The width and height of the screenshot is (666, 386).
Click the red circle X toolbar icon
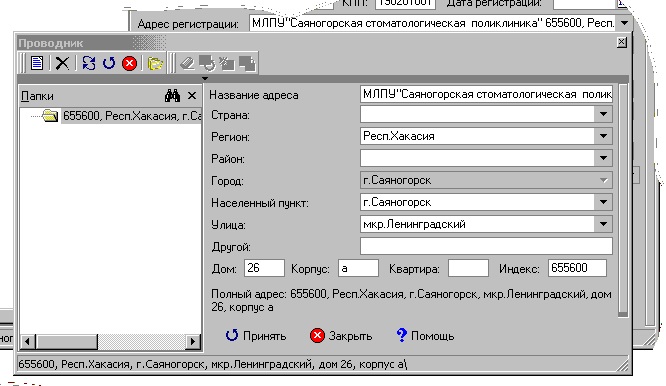(130, 63)
